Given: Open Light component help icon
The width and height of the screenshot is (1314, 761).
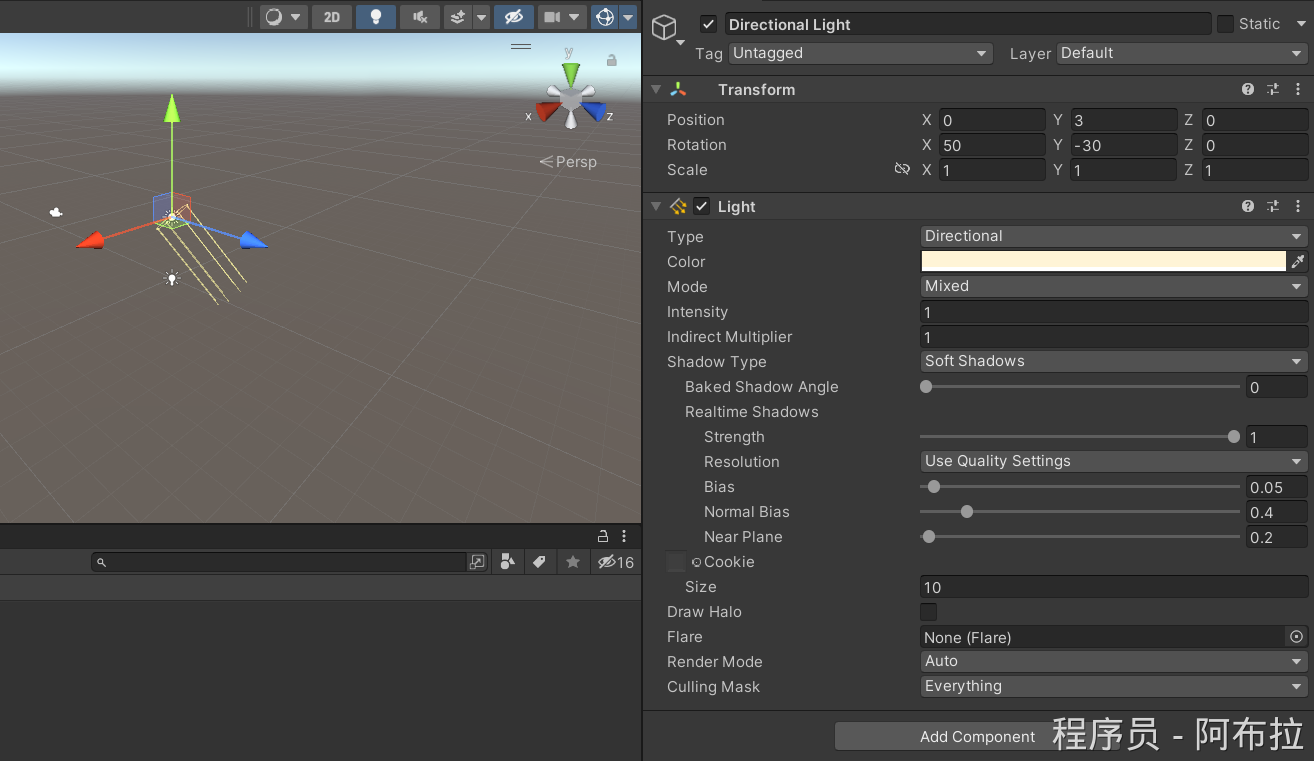Looking at the screenshot, I should point(1248,207).
